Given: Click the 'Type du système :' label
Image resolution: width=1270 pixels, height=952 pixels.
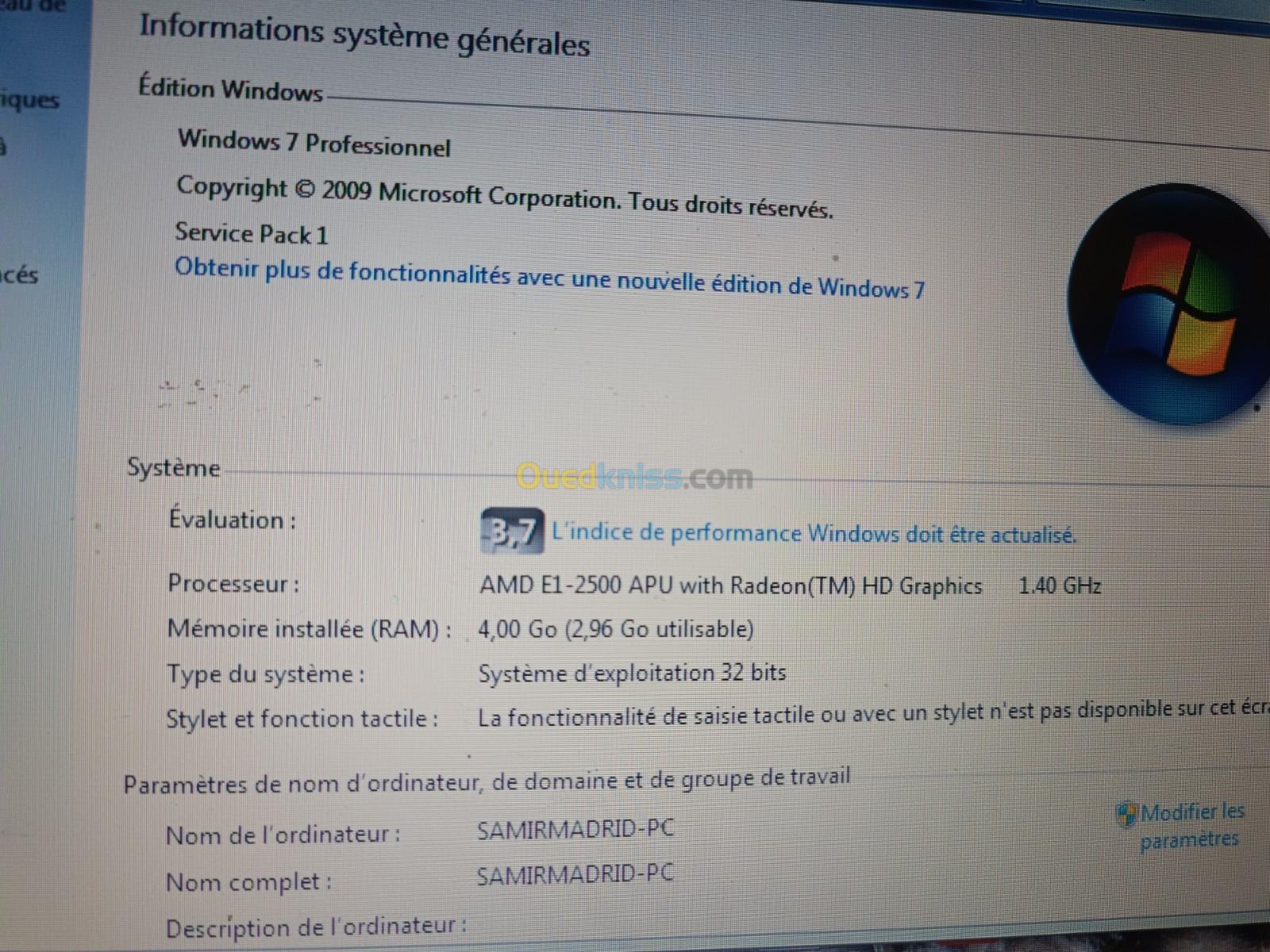Looking at the screenshot, I should (x=266, y=674).
